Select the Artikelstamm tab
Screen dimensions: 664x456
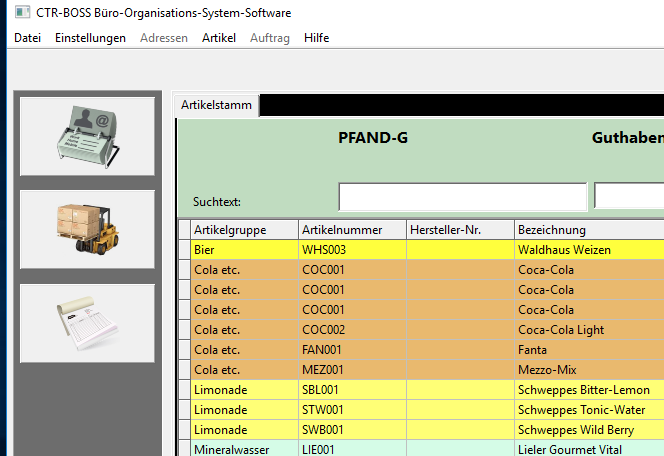point(216,105)
